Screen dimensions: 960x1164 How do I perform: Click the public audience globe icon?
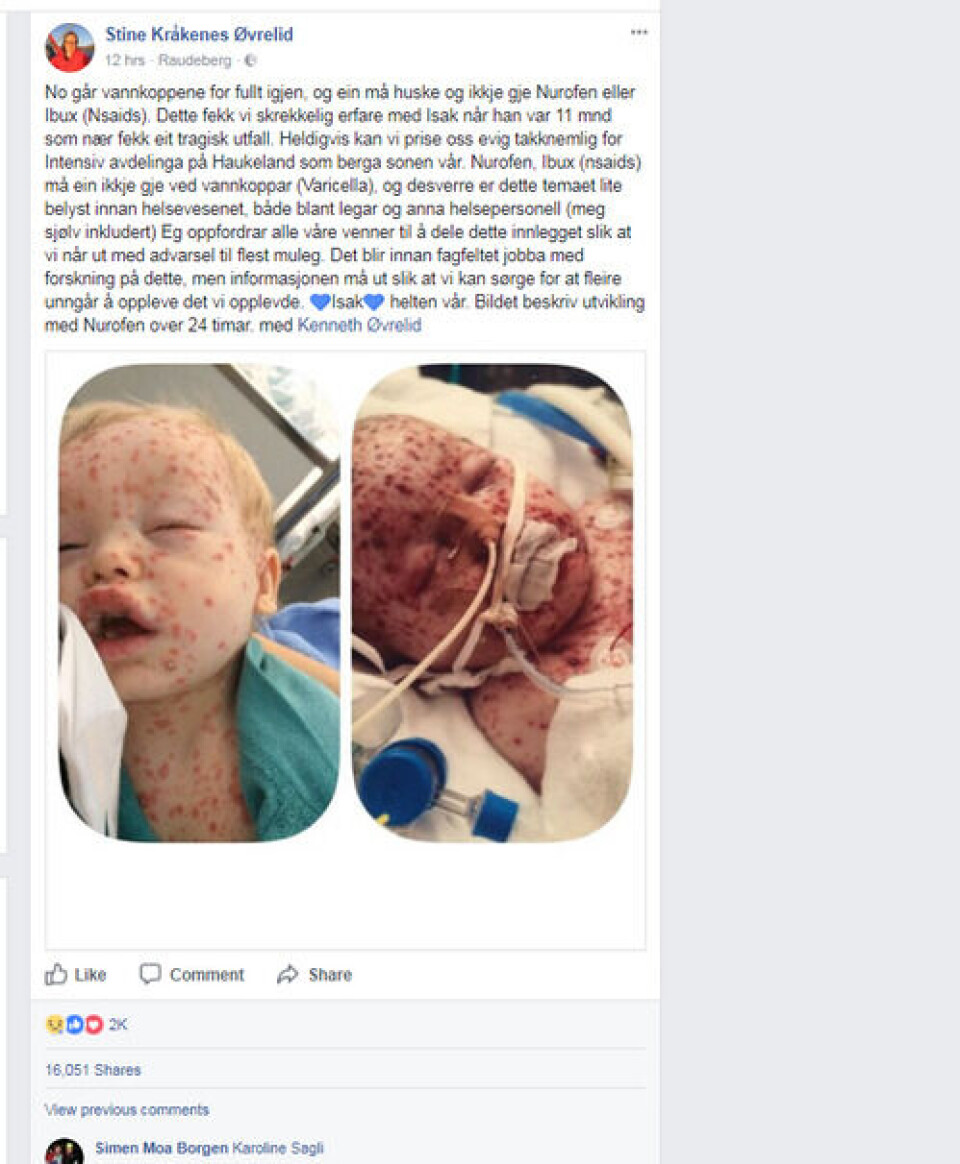coord(250,60)
